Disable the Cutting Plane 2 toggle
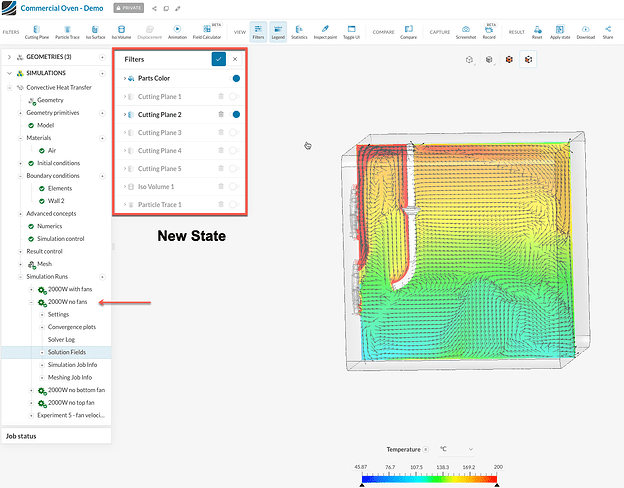The width and height of the screenshot is (624, 488). [236, 115]
